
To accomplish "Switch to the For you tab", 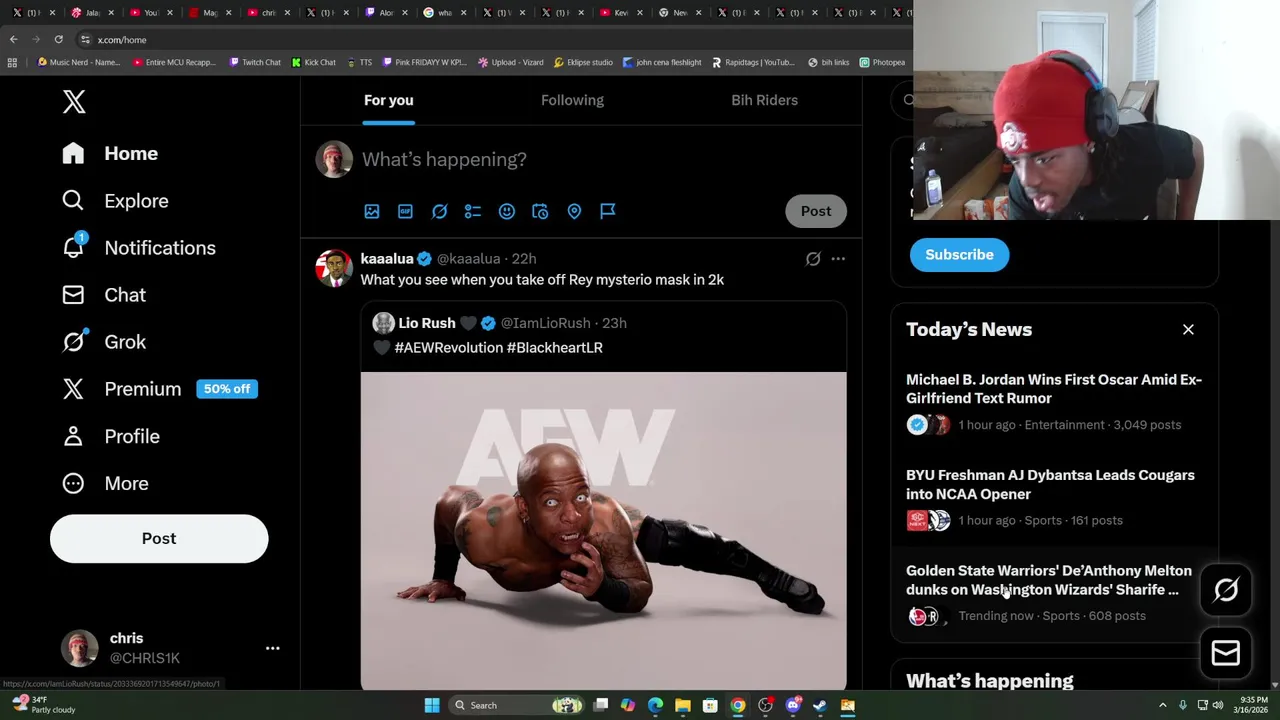I will 388,100.
